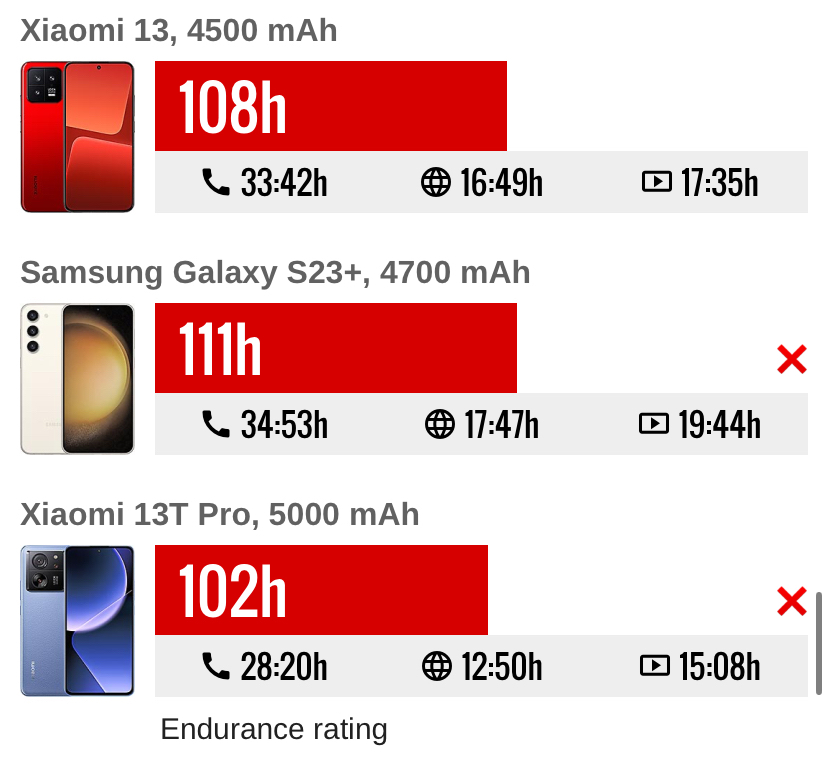This screenshot has width=828, height=759.
Task: Click the Galaxy S23+ video playback icon
Action: (654, 424)
